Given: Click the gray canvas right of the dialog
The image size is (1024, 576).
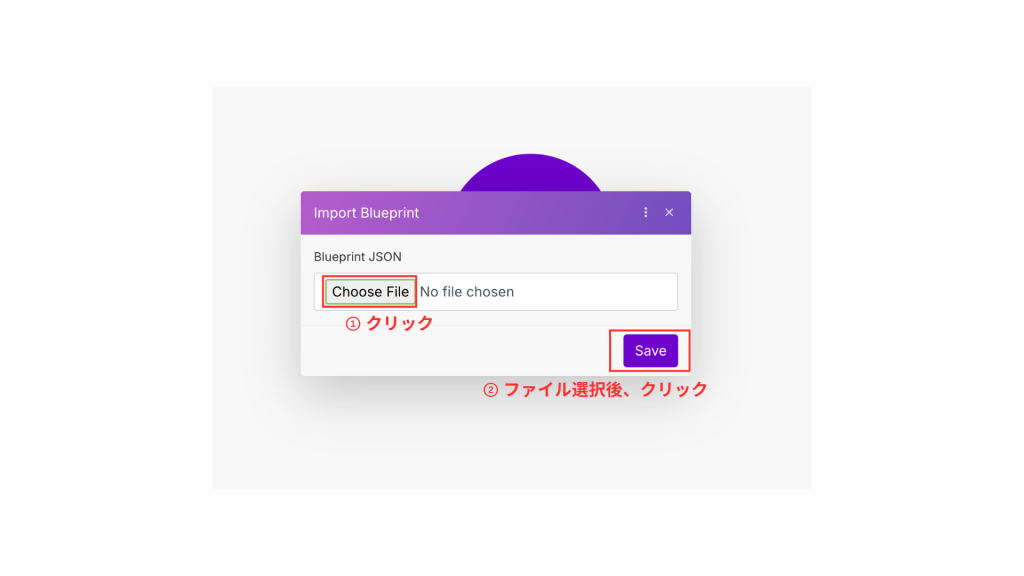Looking at the screenshot, I should tap(751, 287).
